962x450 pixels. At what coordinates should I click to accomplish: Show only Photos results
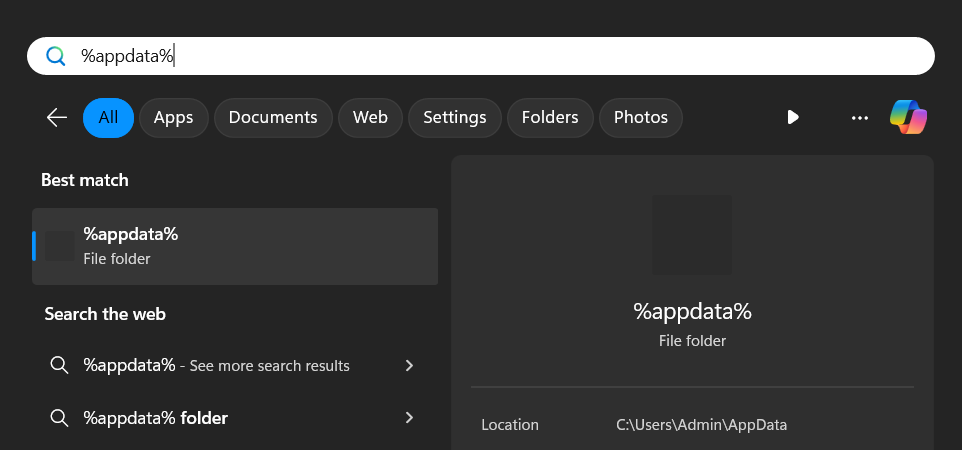pyautogui.click(x=641, y=117)
